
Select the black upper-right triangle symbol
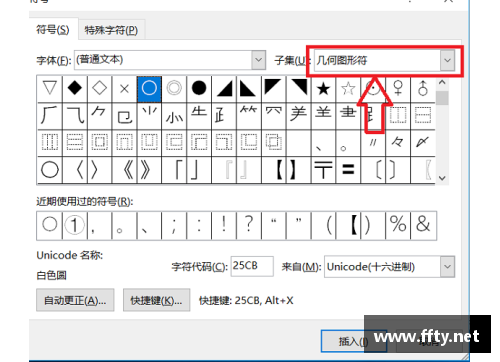(299, 88)
